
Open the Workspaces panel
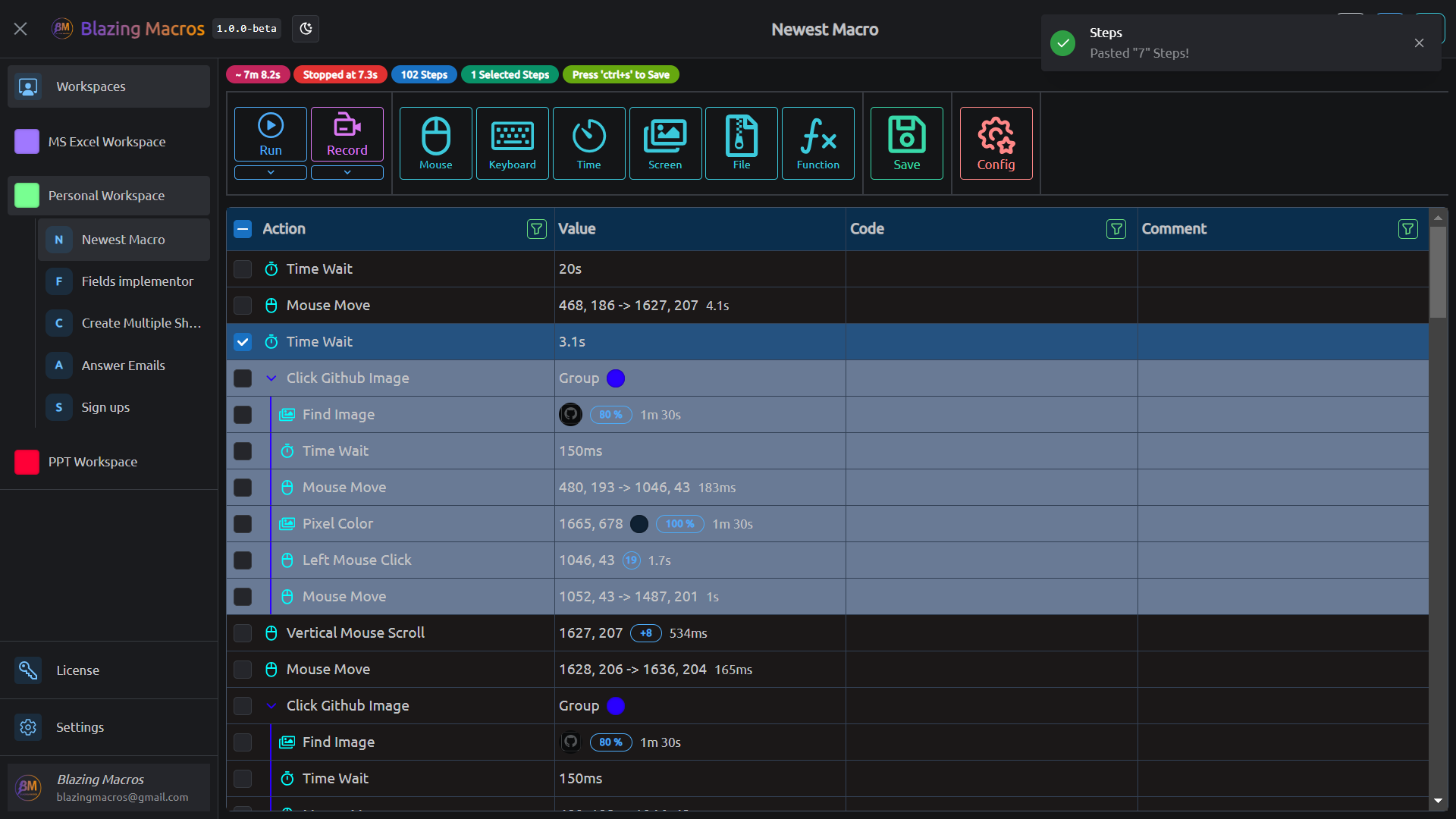pos(109,86)
